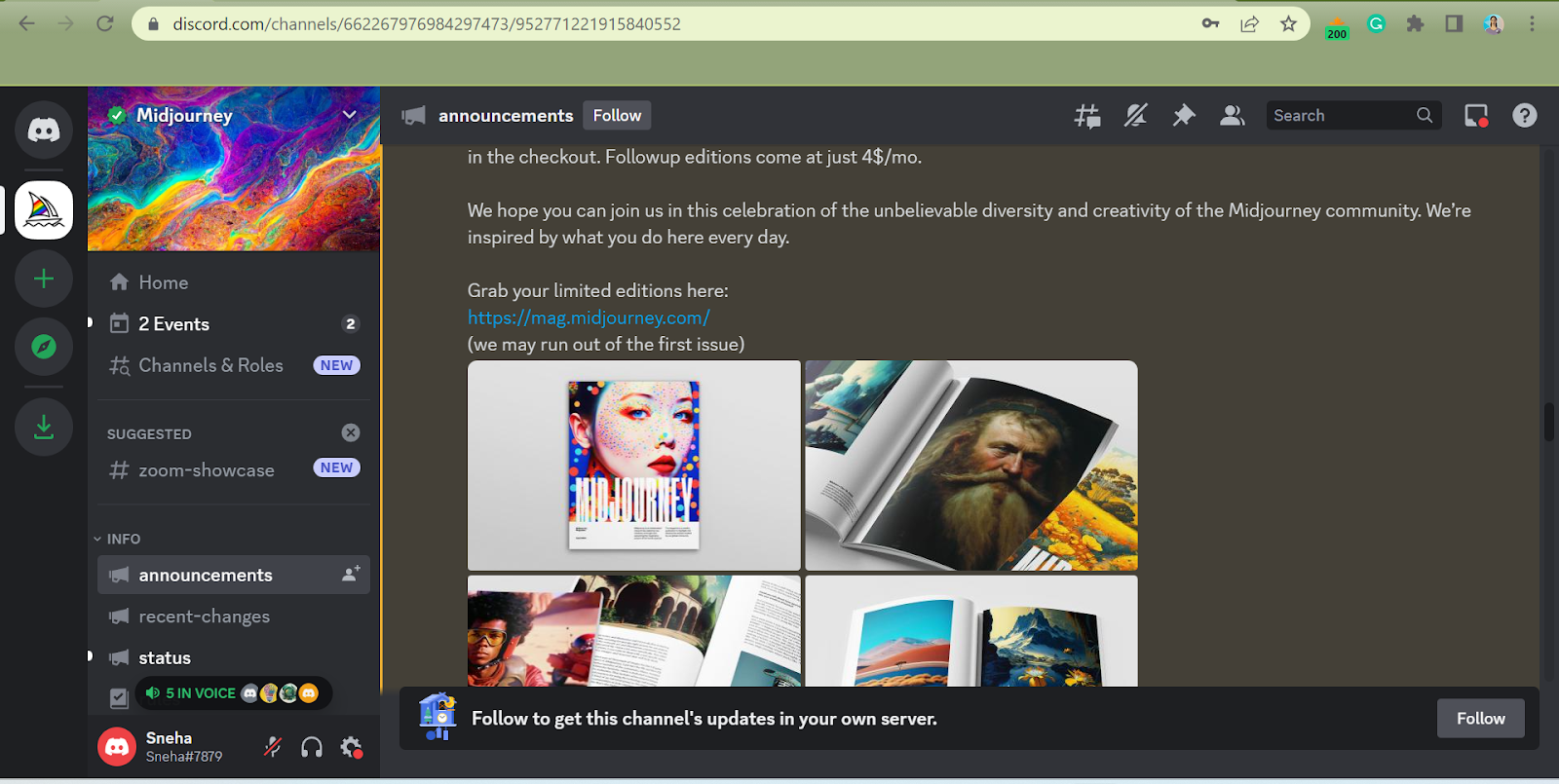Open the Midjourney magazine cover image
1559x784 pixels.
click(634, 466)
